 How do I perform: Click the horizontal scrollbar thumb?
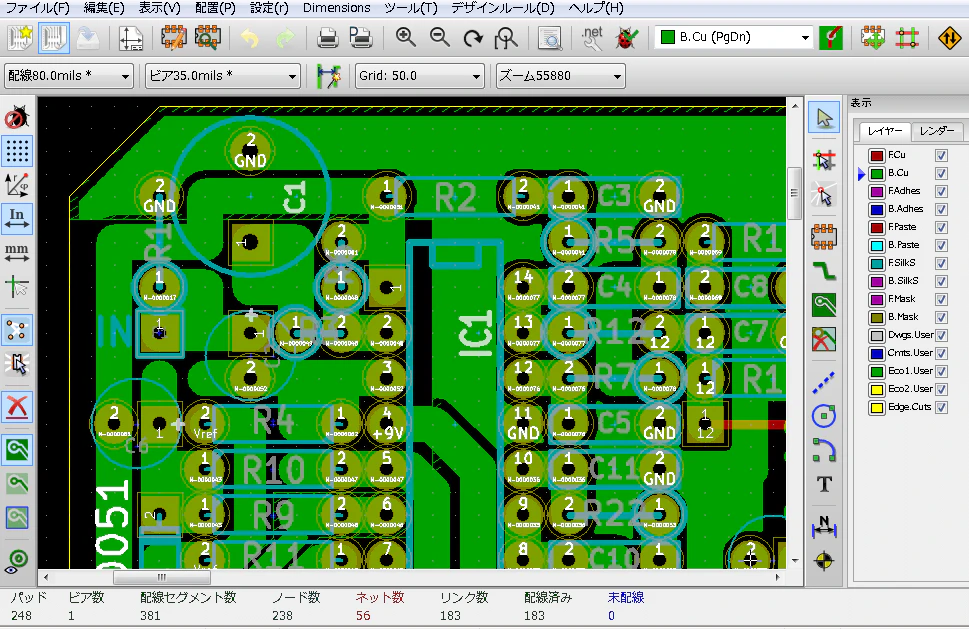162,577
